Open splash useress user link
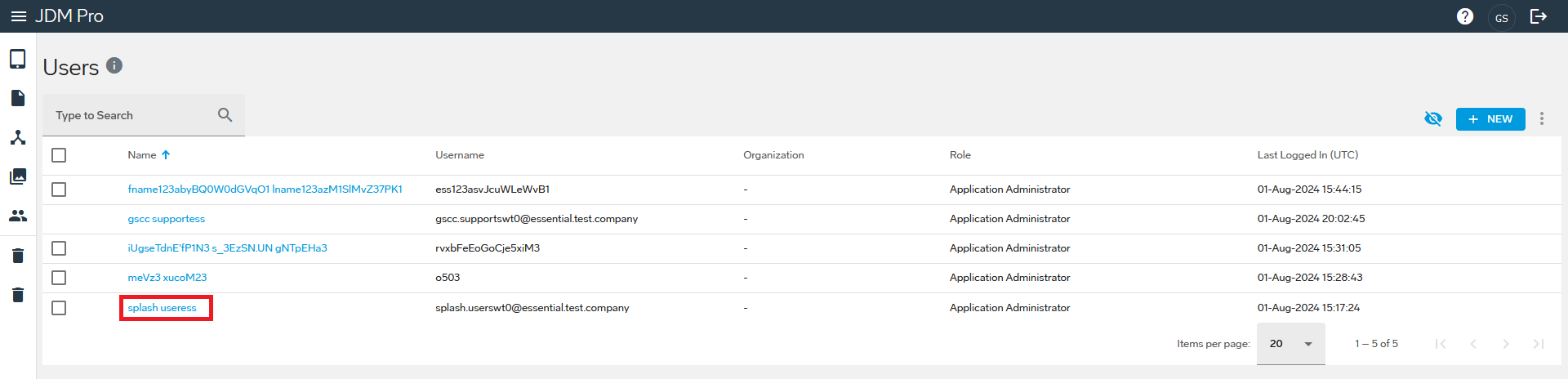The height and width of the screenshot is (379, 1568). pos(163,308)
